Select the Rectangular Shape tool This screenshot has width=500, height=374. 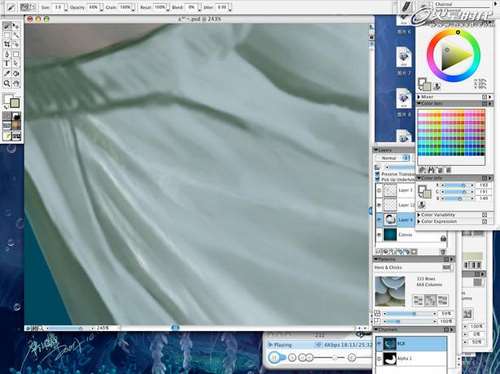pos(16,54)
